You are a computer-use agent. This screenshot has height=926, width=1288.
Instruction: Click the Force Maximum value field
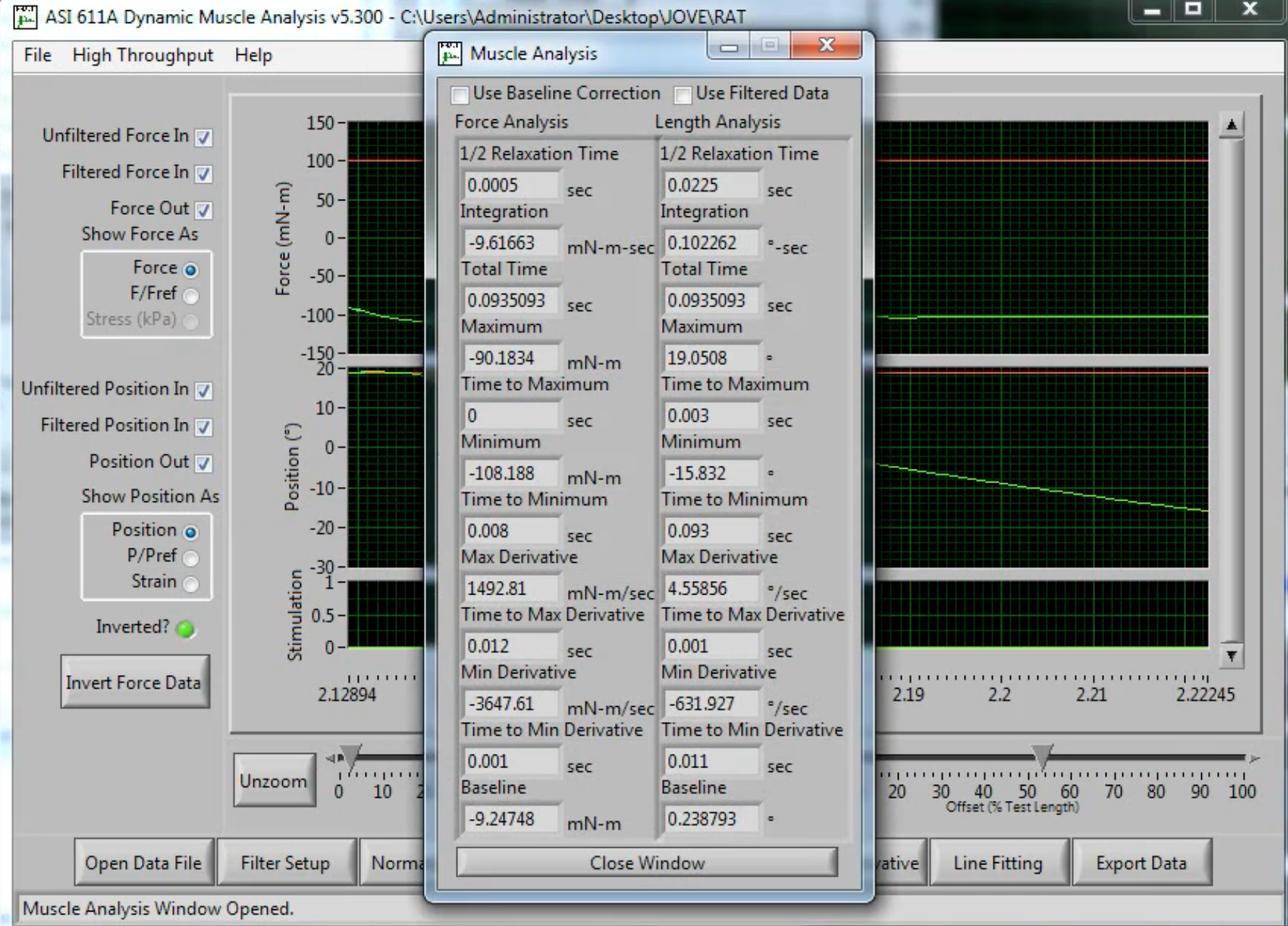point(509,358)
